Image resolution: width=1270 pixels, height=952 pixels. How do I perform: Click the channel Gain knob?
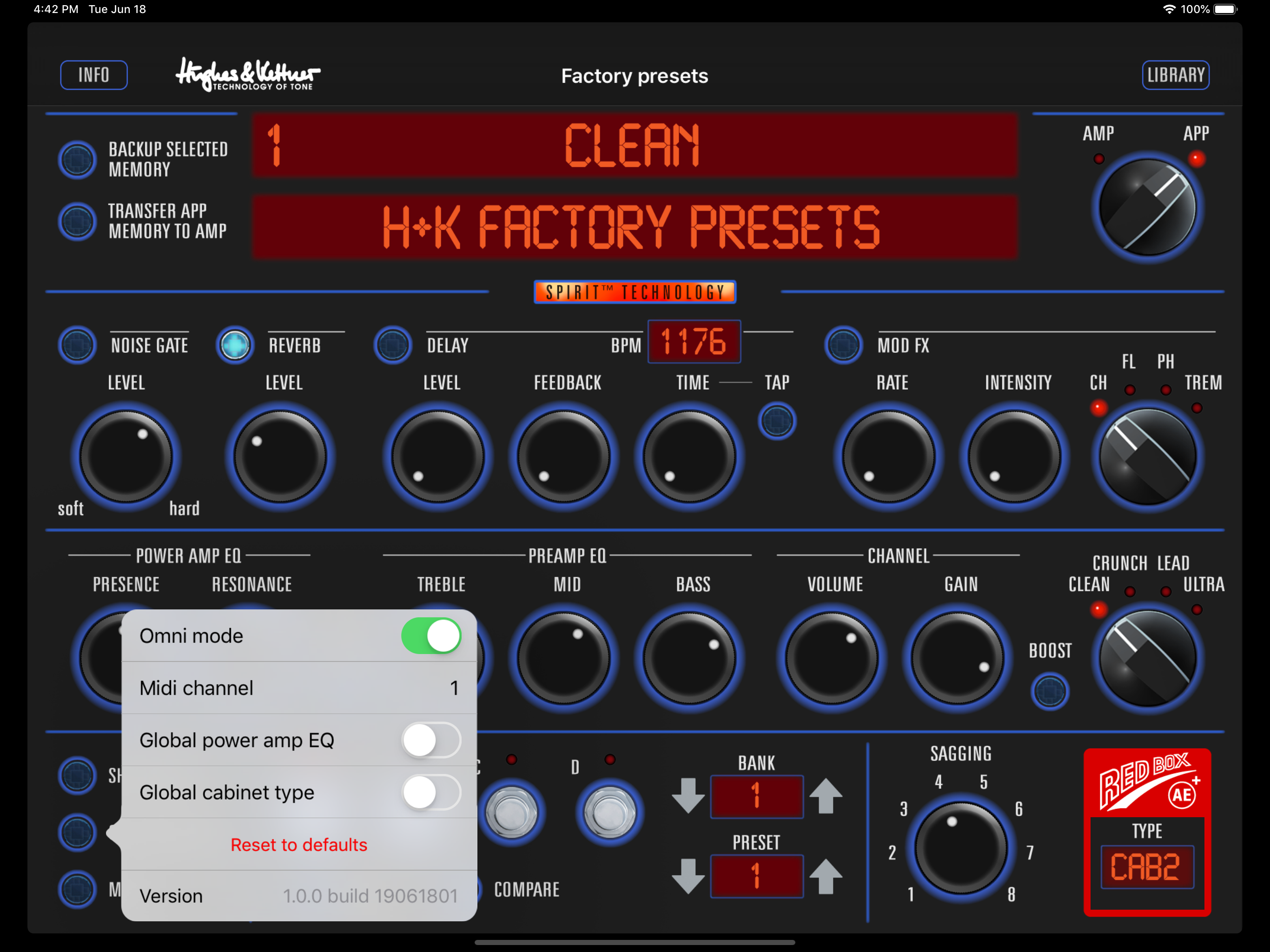tap(958, 658)
